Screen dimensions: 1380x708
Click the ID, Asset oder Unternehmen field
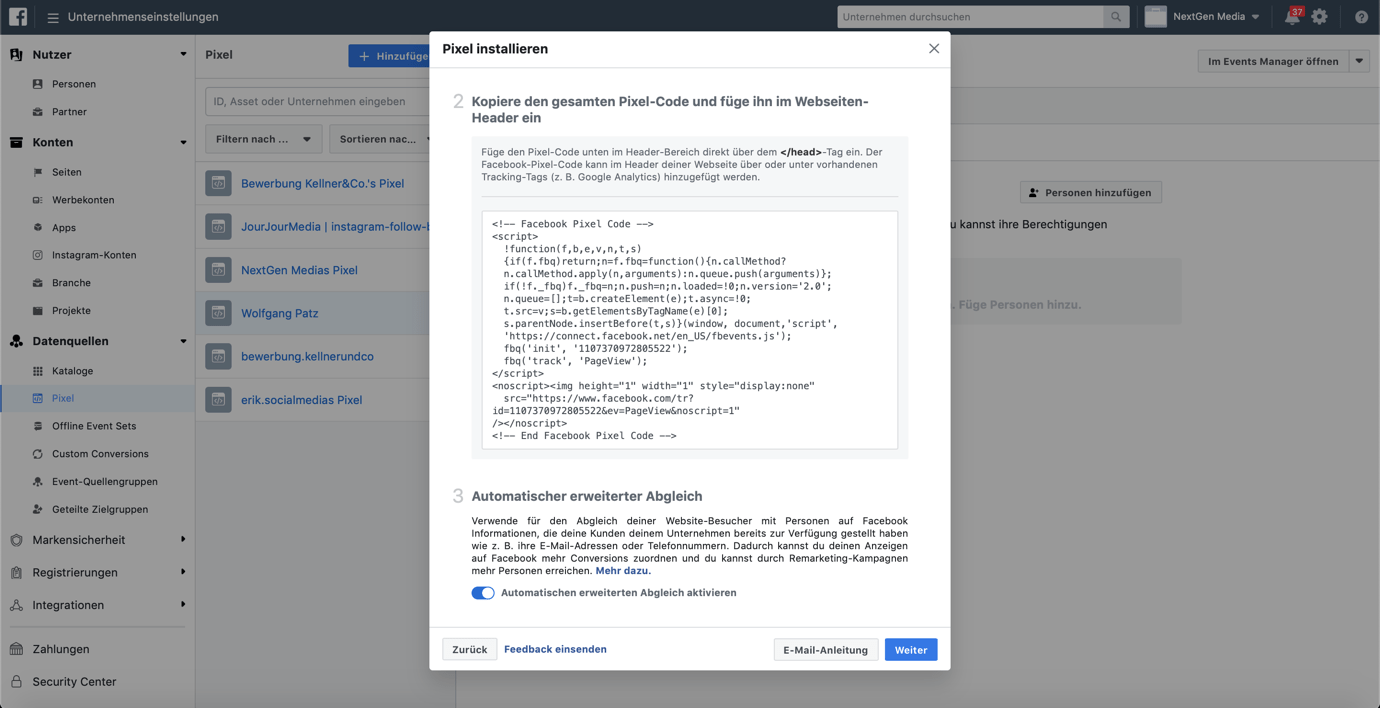[x=318, y=101]
